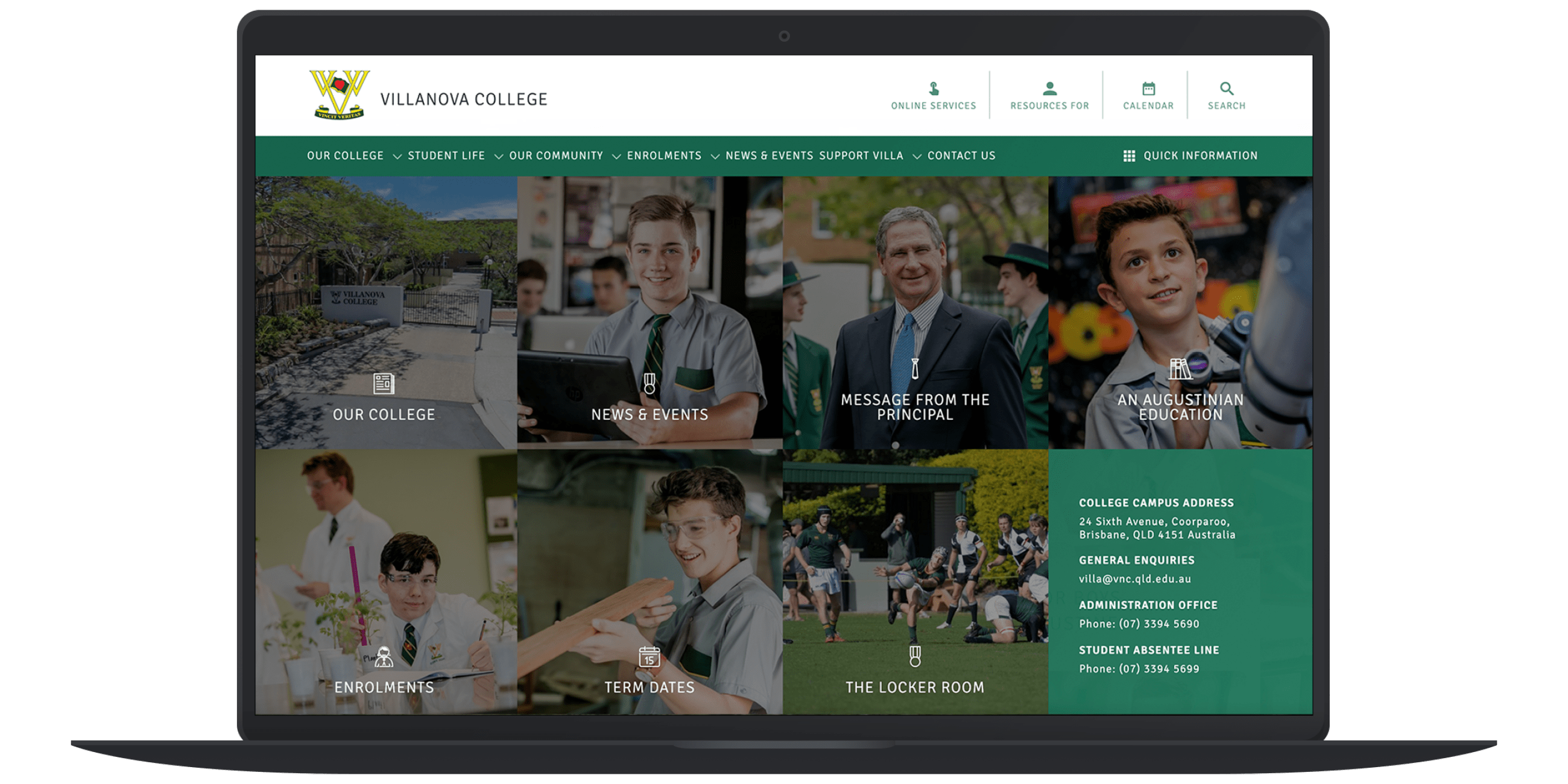This screenshot has height=784, width=1568.
Task: Open Resources For person icon
Action: (1049, 89)
